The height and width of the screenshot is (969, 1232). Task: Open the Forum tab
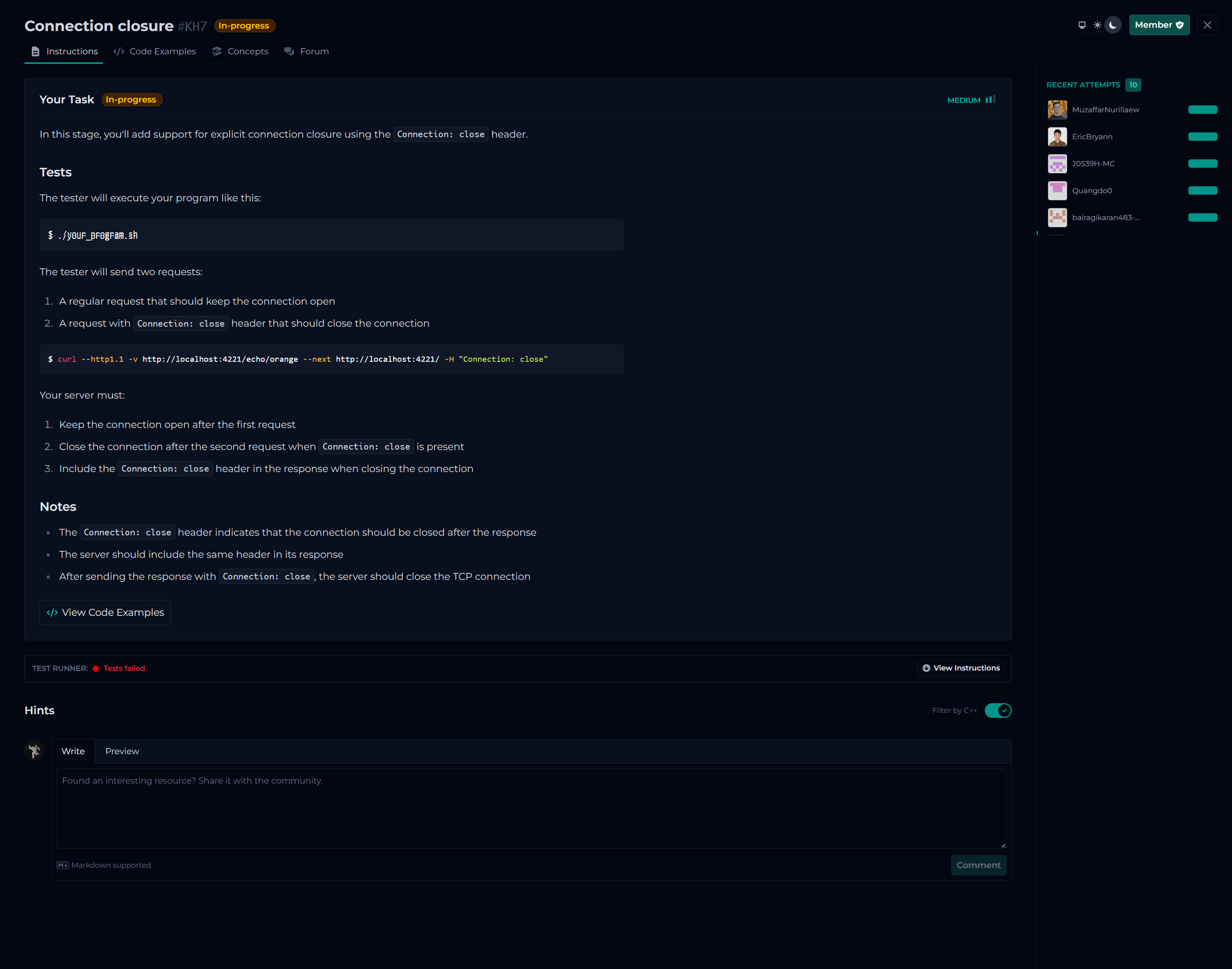point(306,51)
